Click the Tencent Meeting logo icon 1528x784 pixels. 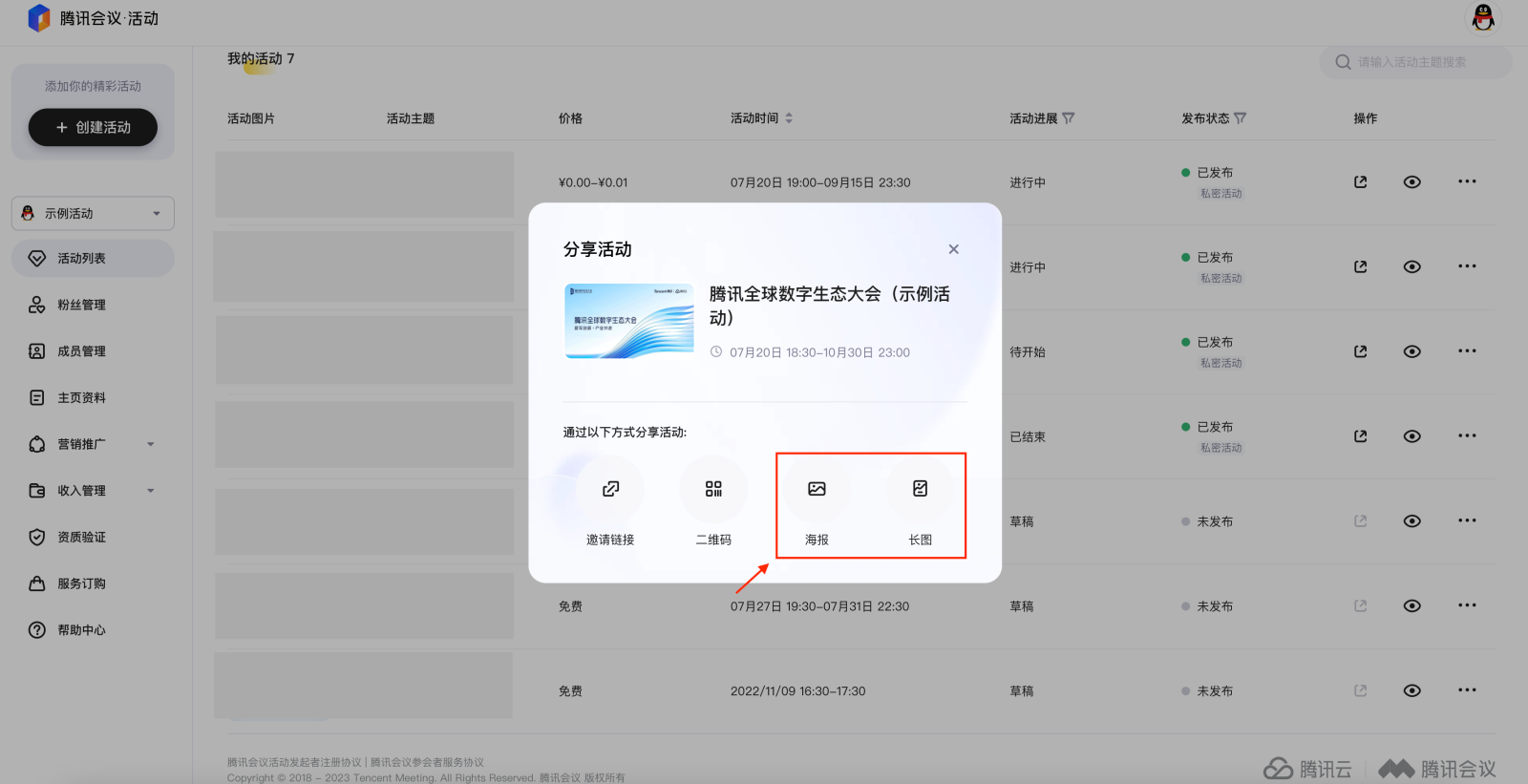click(39, 18)
